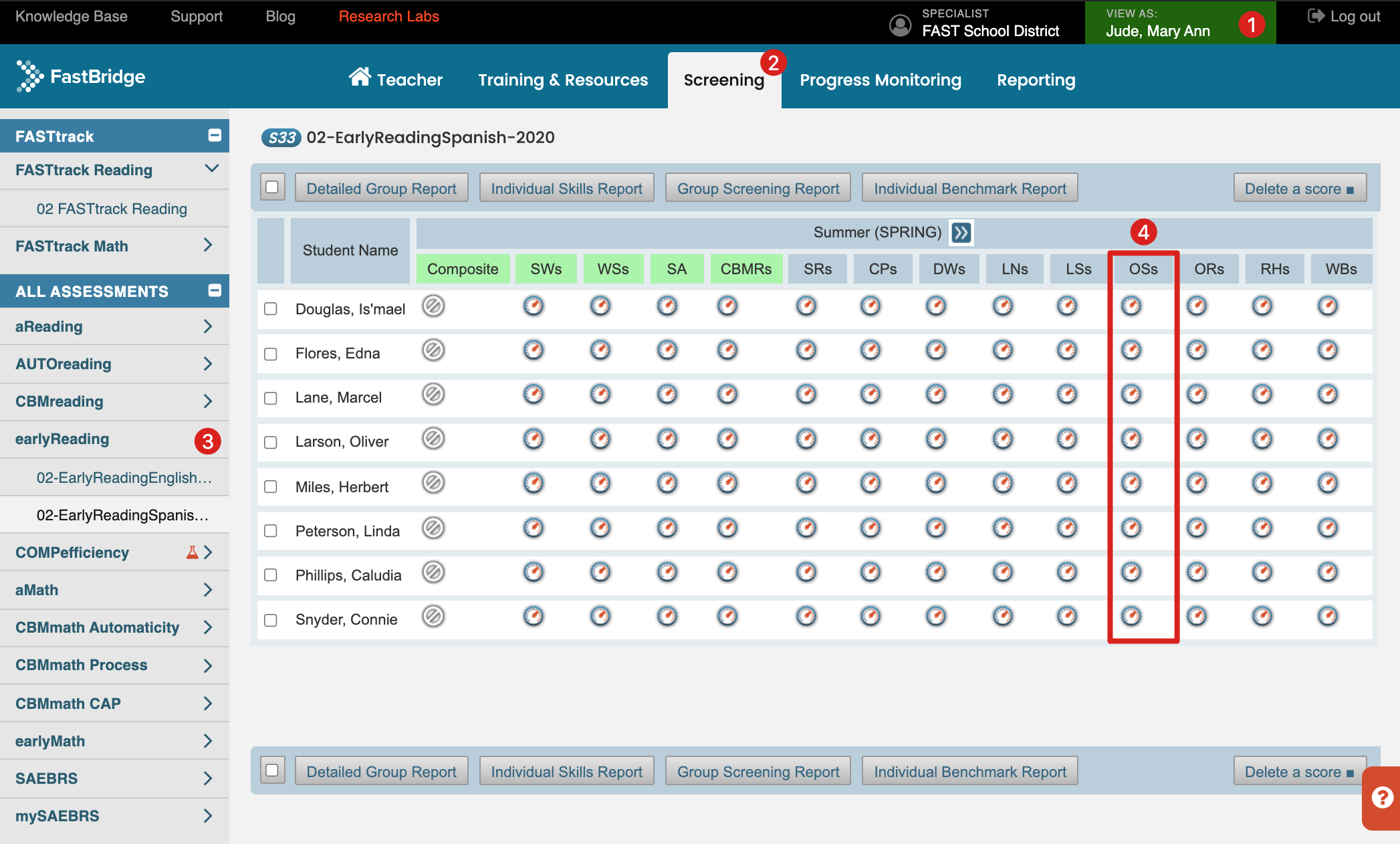Click the specialist user avatar icon
Screen dimensions: 1400x844
tap(900, 25)
